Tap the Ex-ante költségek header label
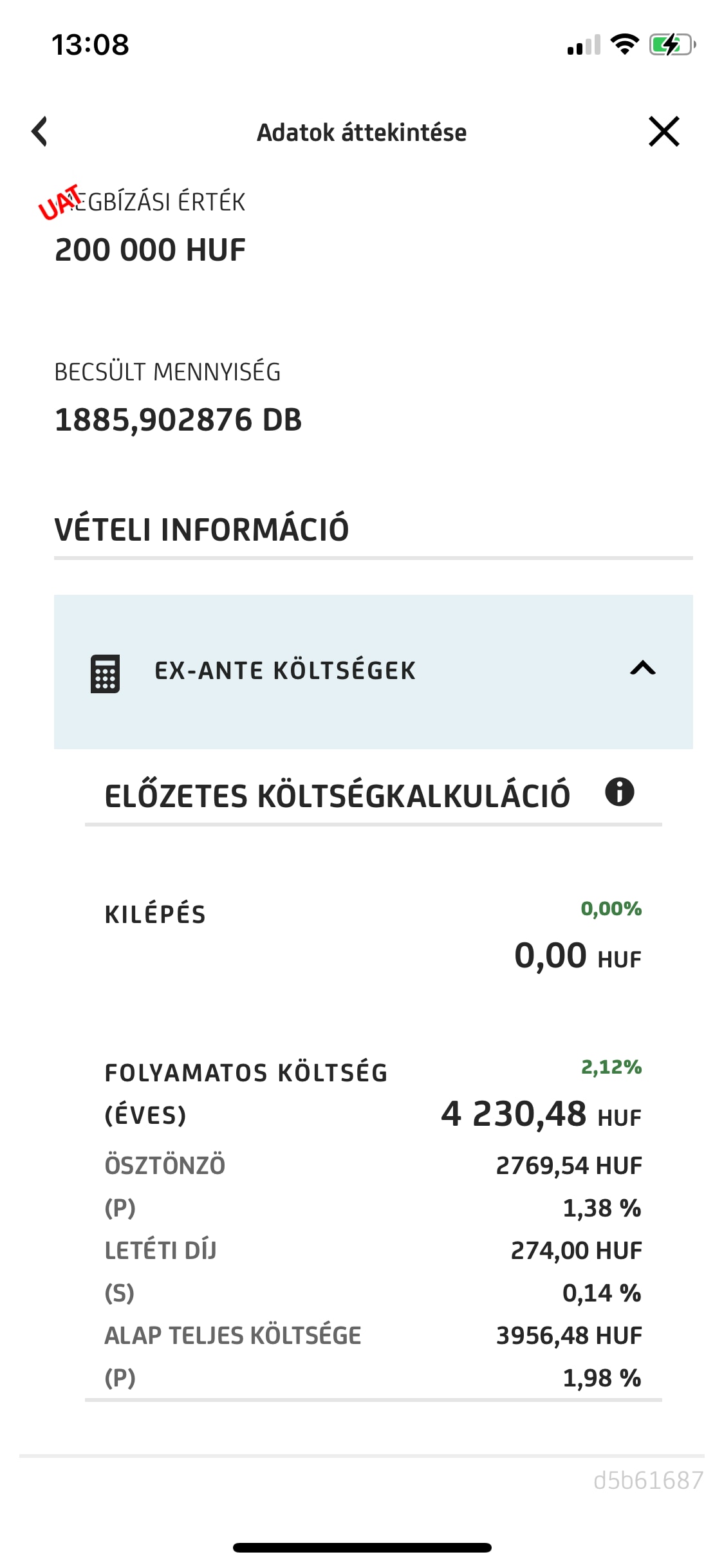 [285, 671]
